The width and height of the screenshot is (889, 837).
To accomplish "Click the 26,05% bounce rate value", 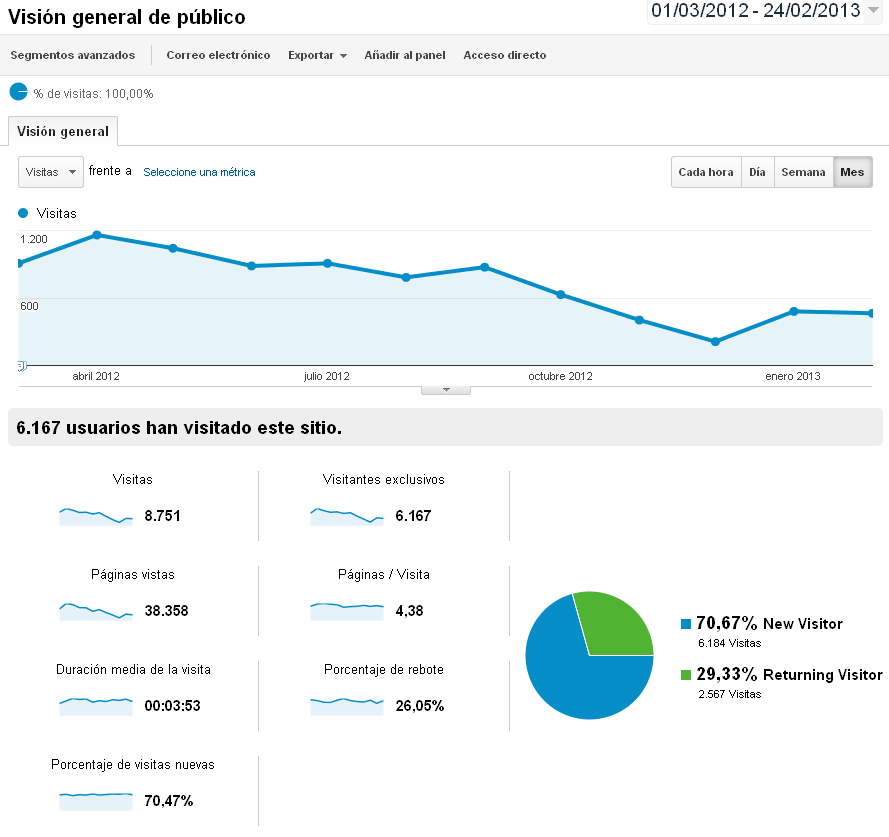I will 420,706.
